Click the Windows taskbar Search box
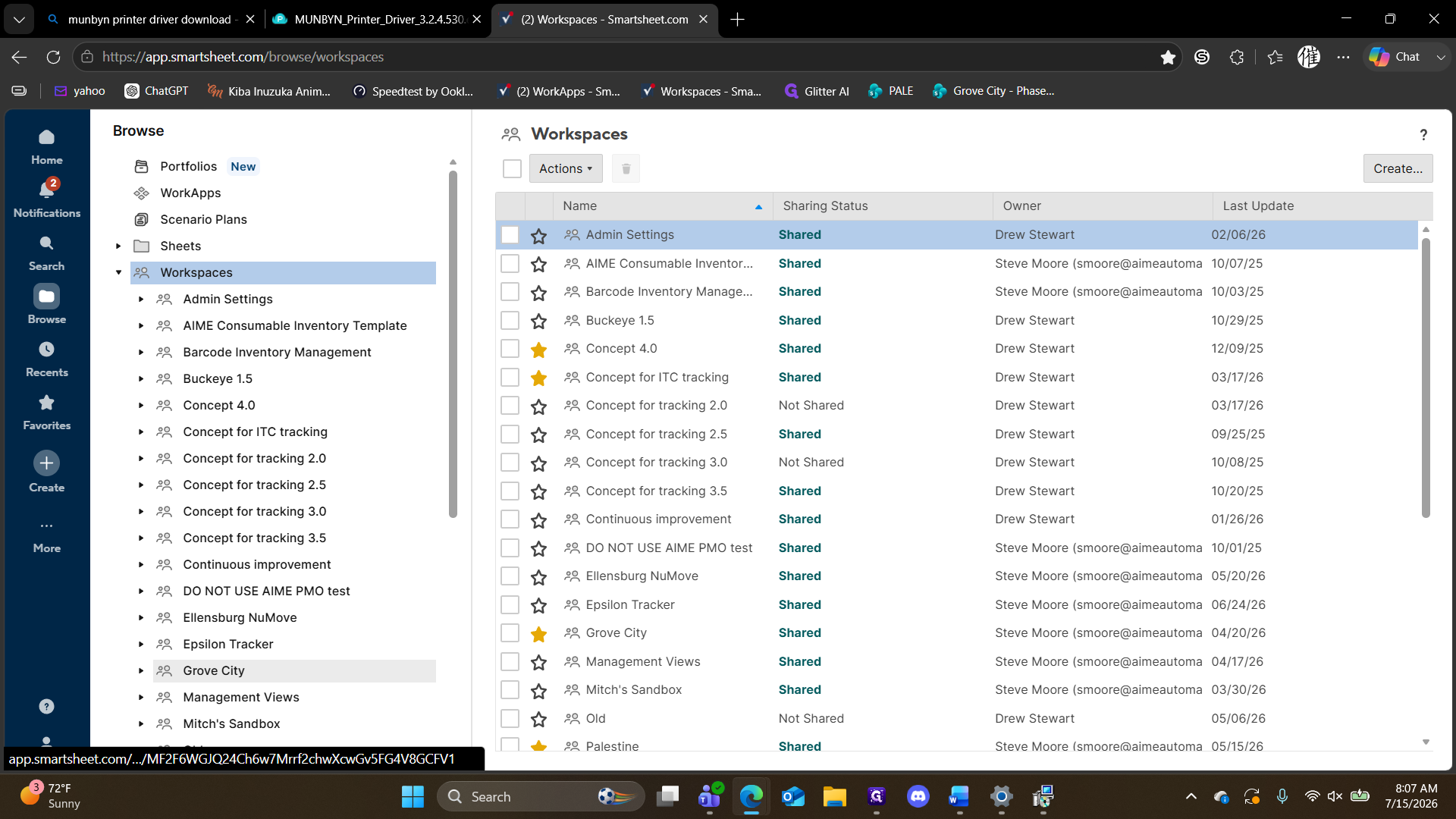 pos(540,796)
